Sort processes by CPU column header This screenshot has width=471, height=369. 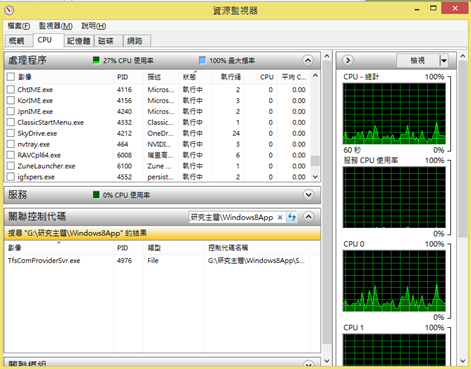262,77
